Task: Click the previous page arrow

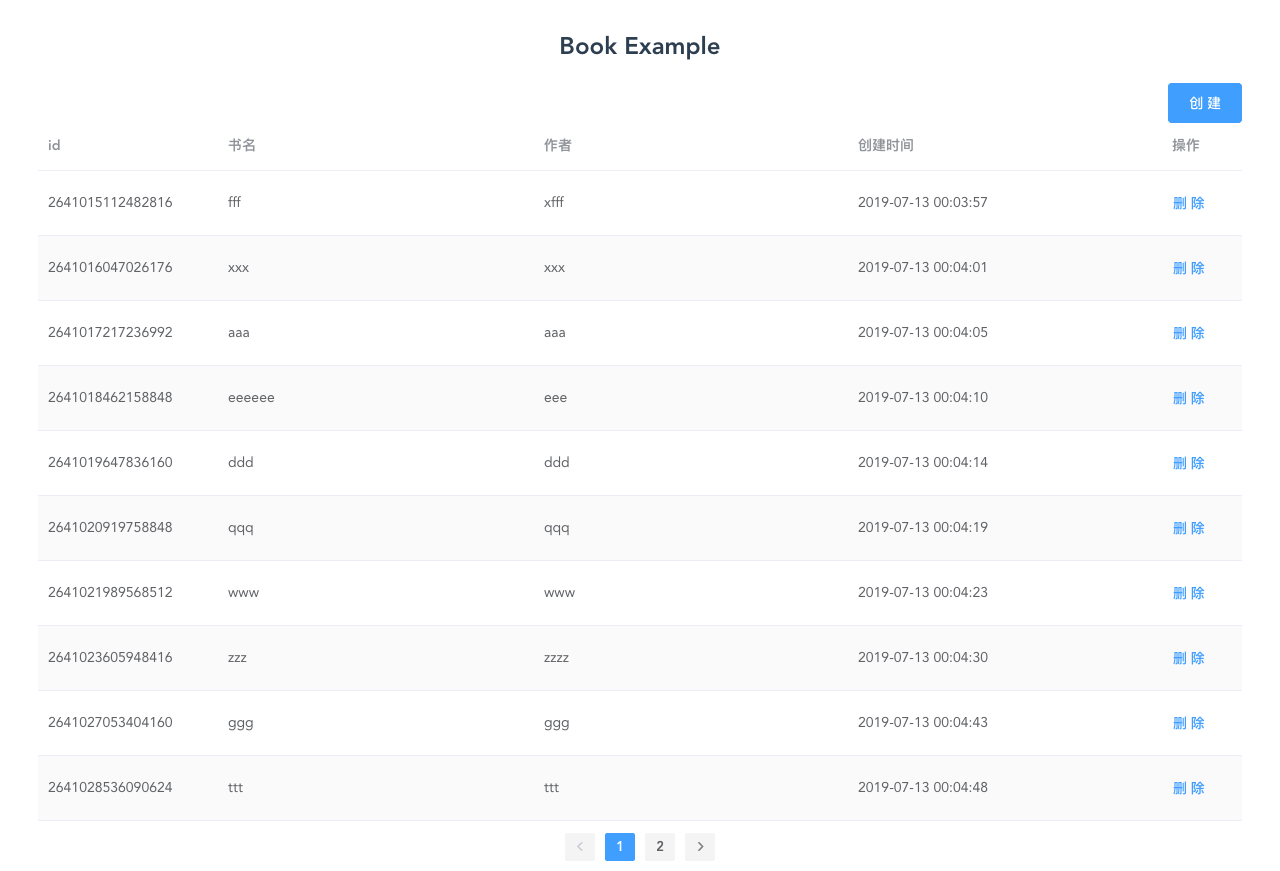Action: [x=580, y=847]
